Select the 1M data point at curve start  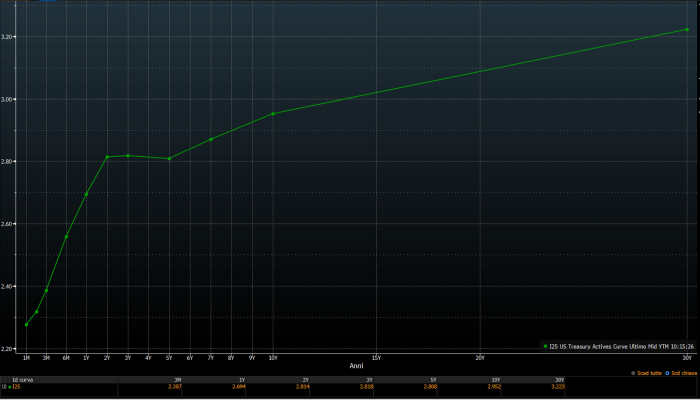(26, 325)
